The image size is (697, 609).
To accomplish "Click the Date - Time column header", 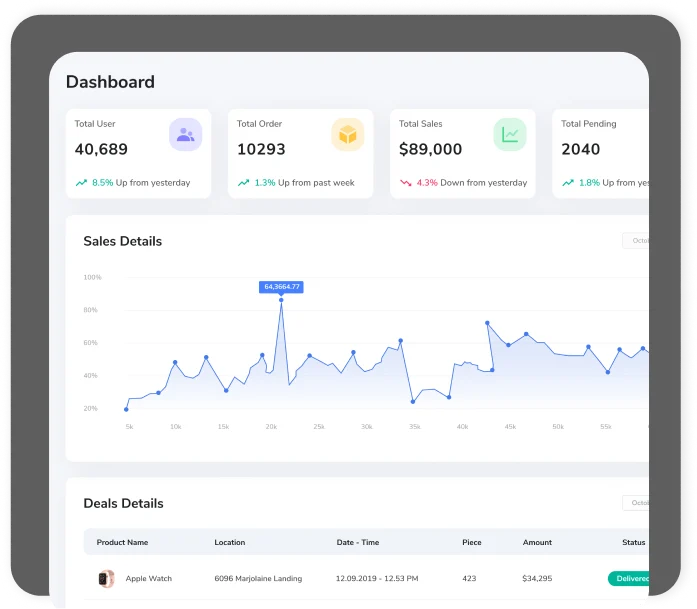I will [x=357, y=542].
